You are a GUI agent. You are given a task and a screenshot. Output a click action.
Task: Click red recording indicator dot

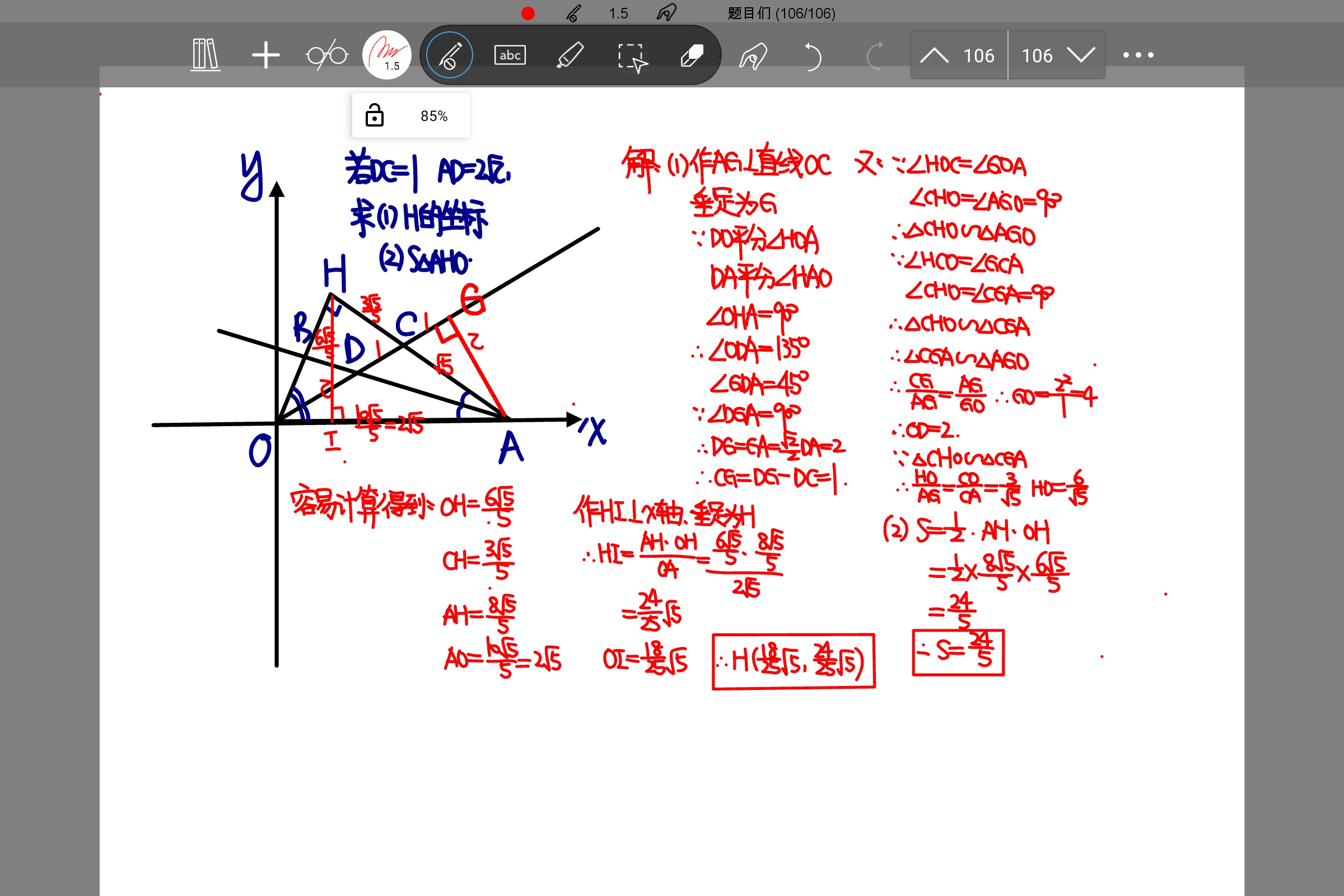[528, 13]
